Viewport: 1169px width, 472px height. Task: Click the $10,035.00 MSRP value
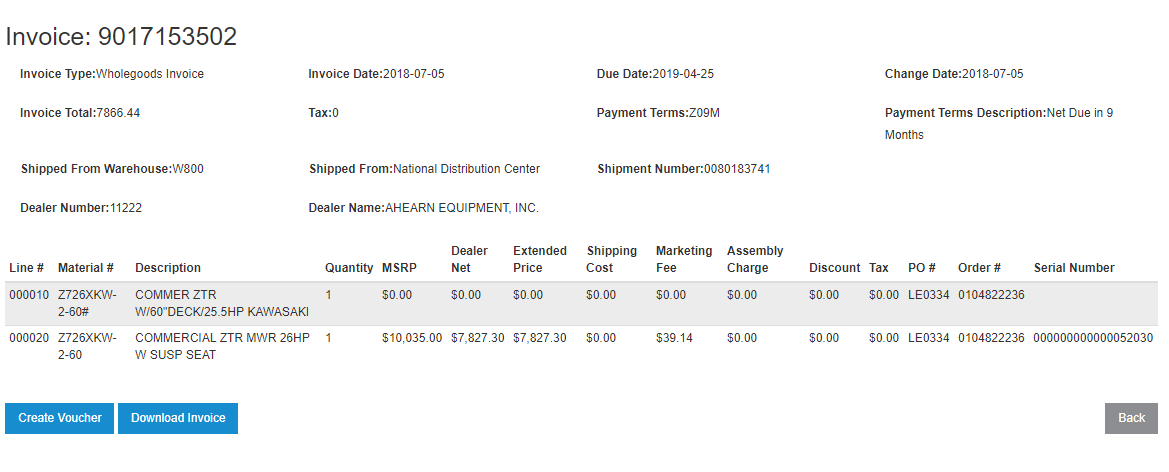coord(412,338)
